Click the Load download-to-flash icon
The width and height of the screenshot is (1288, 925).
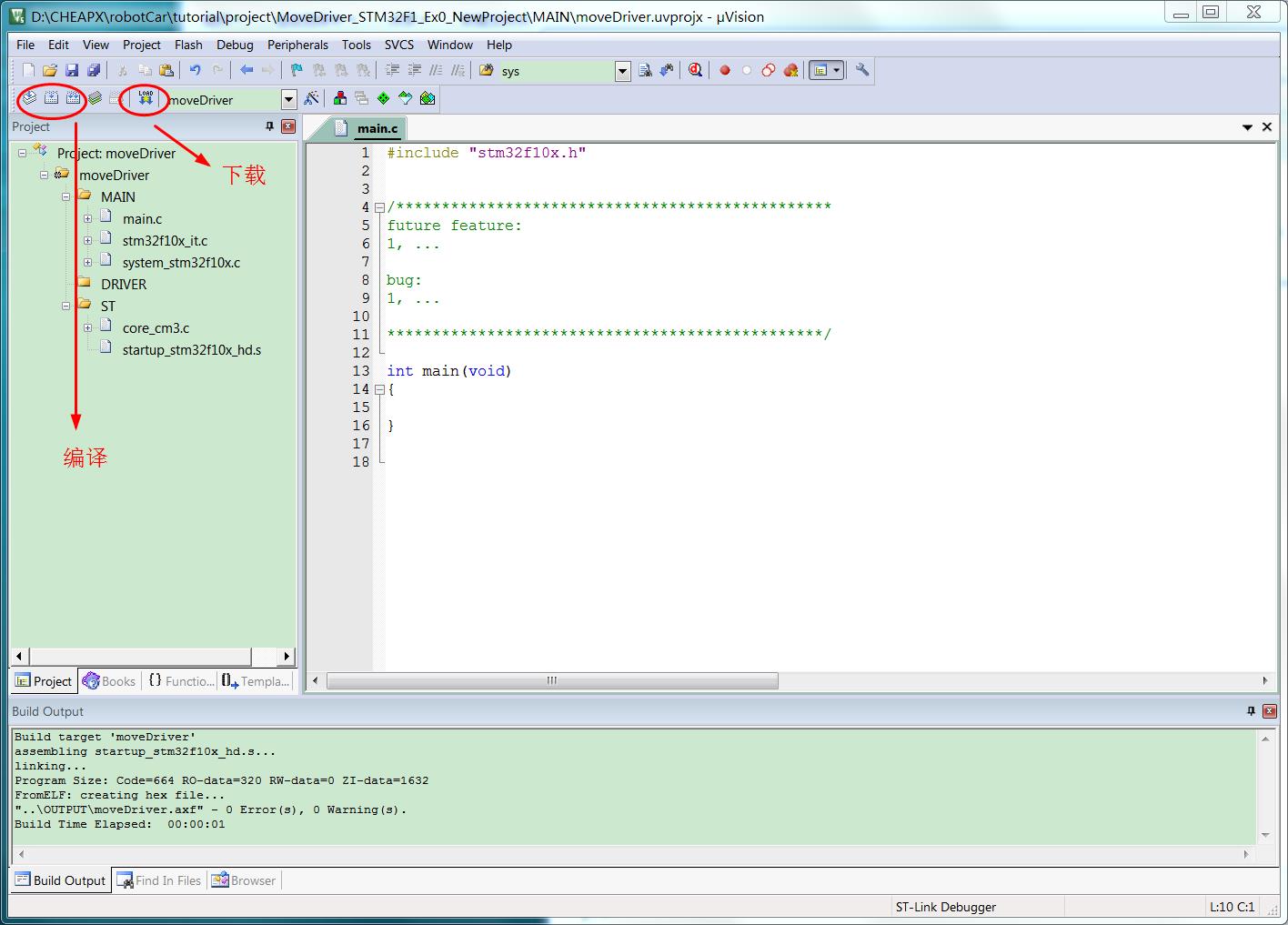146,98
